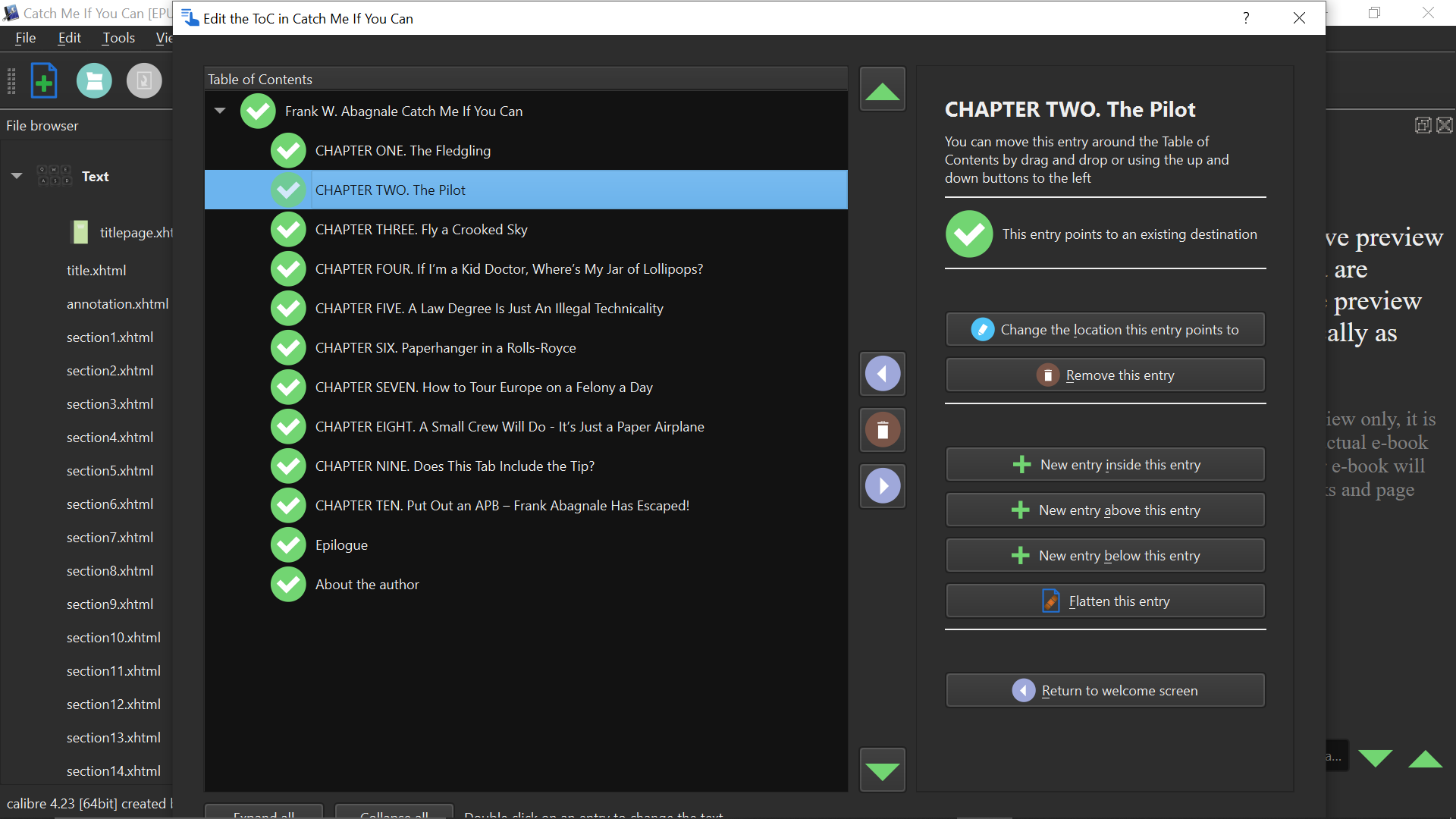The height and width of the screenshot is (819, 1456).
Task: Click the checkmark icon beside About the author
Action: click(x=288, y=584)
